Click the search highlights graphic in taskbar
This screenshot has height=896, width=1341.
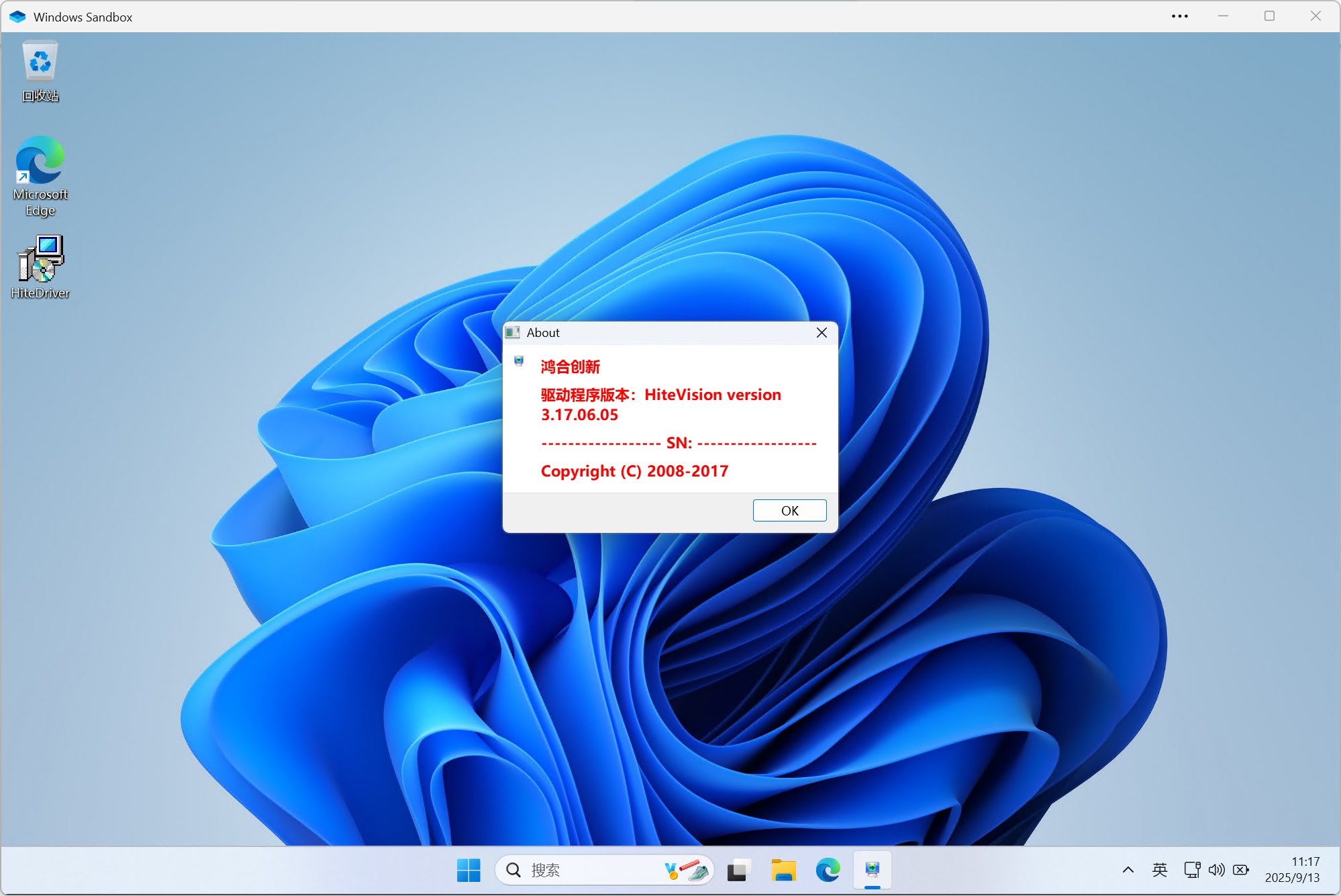pyautogui.click(x=687, y=870)
